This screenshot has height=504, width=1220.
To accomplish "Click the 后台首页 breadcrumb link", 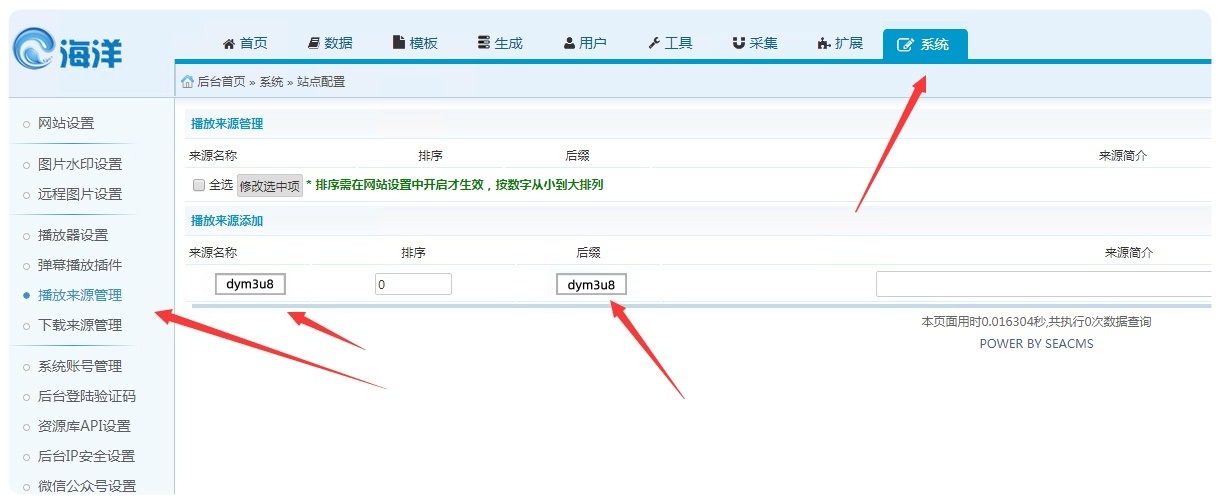I will (x=220, y=82).
